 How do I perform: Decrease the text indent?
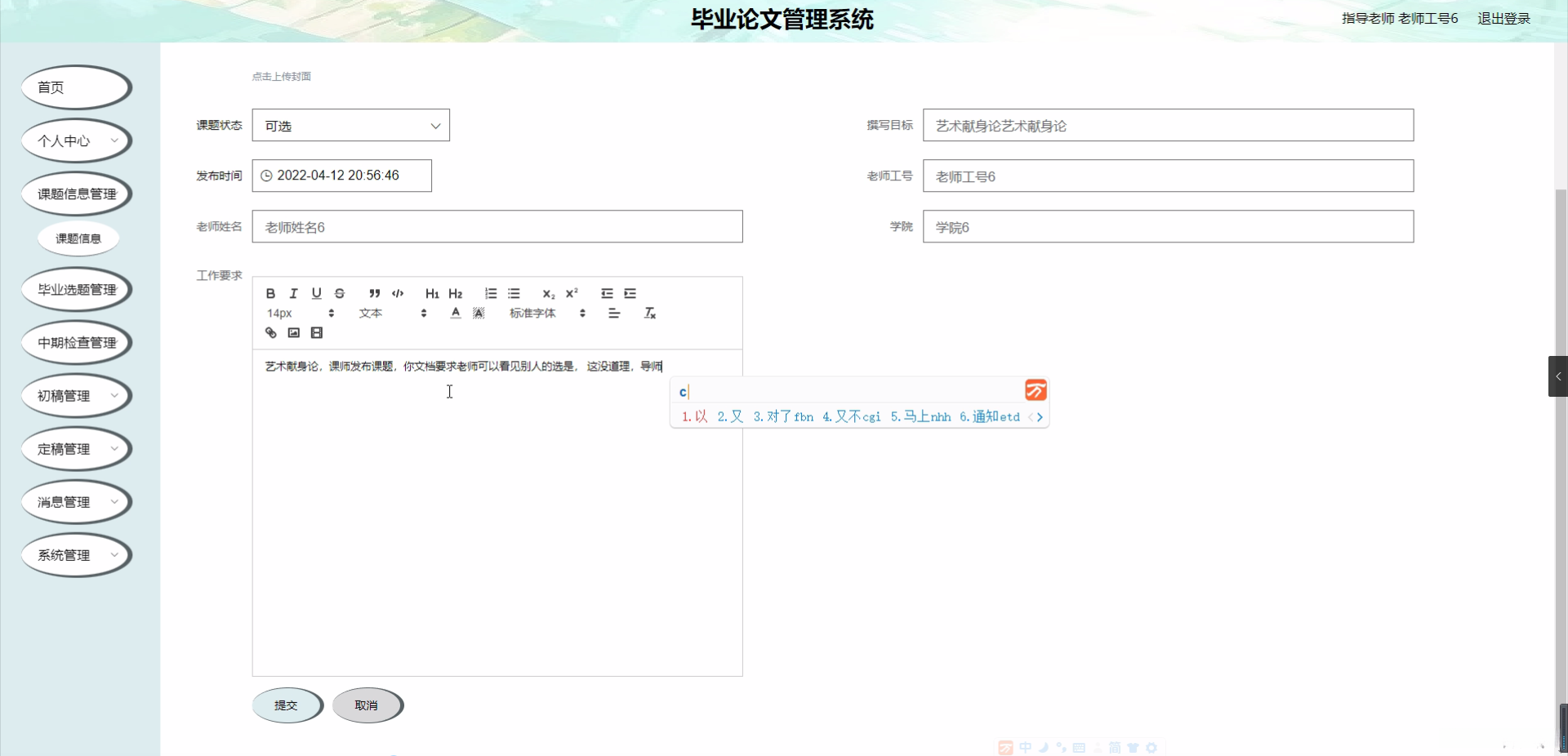coord(607,294)
